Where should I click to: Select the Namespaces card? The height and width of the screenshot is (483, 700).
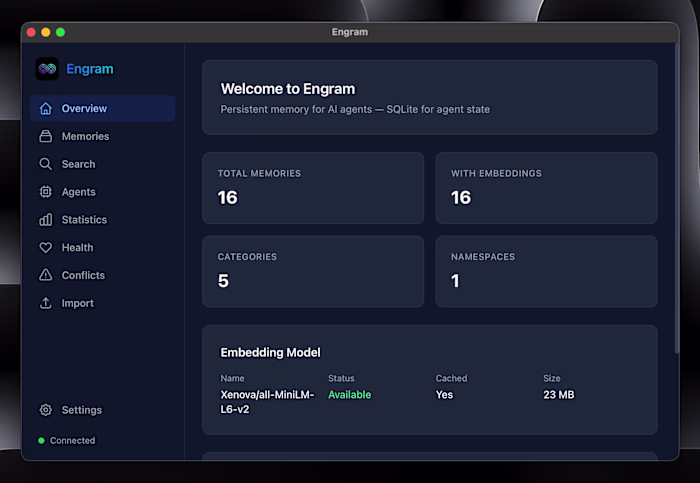click(x=546, y=271)
